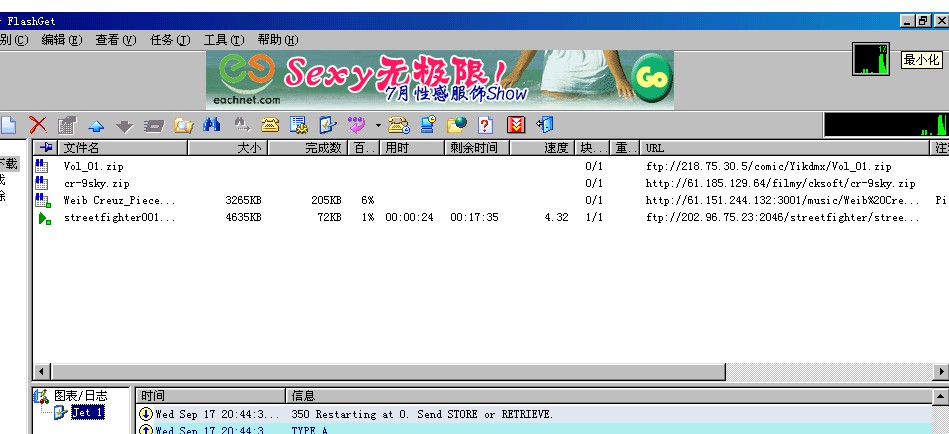Click the gray find-next arrows icon

pyautogui.click(x=242, y=125)
